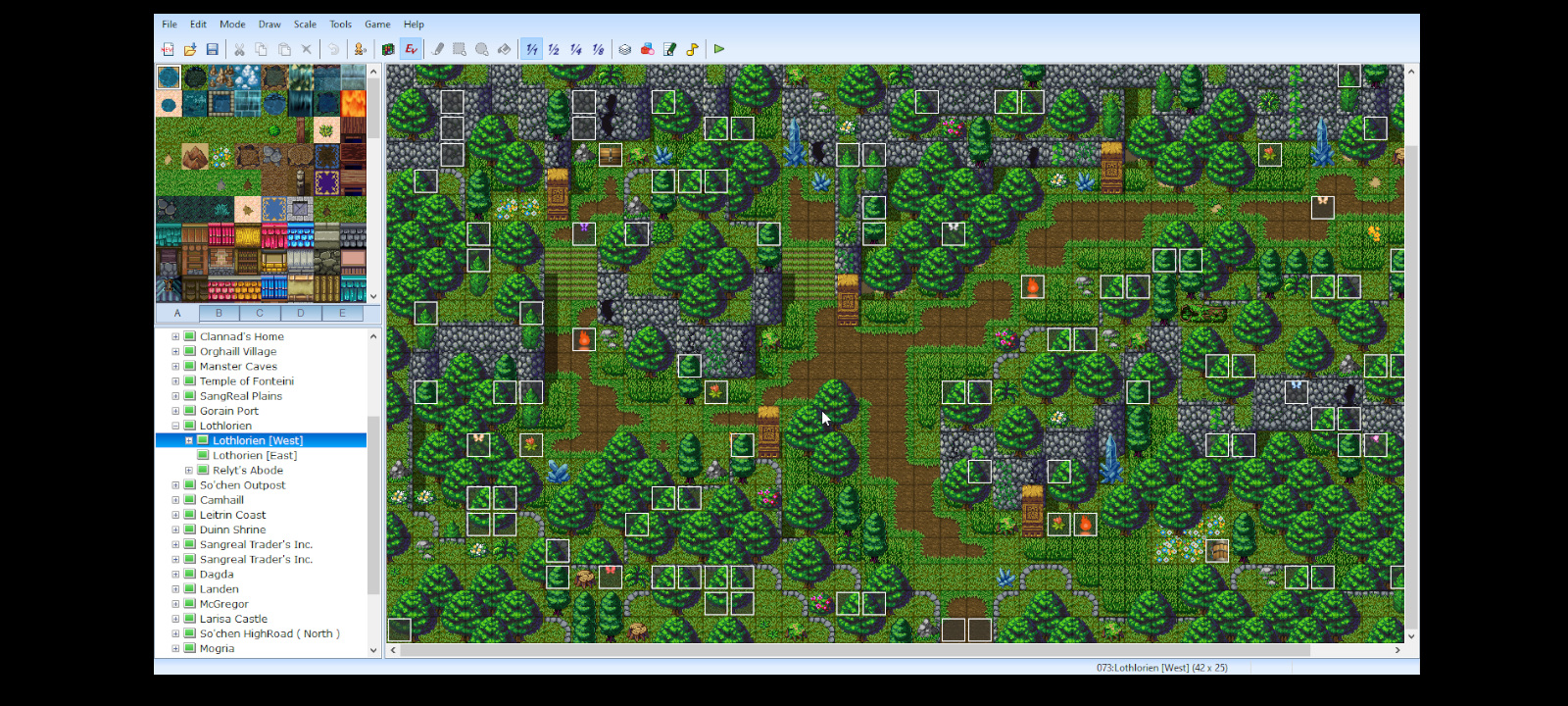
Task: Select the Lothorien [East] map
Action: [255, 456]
